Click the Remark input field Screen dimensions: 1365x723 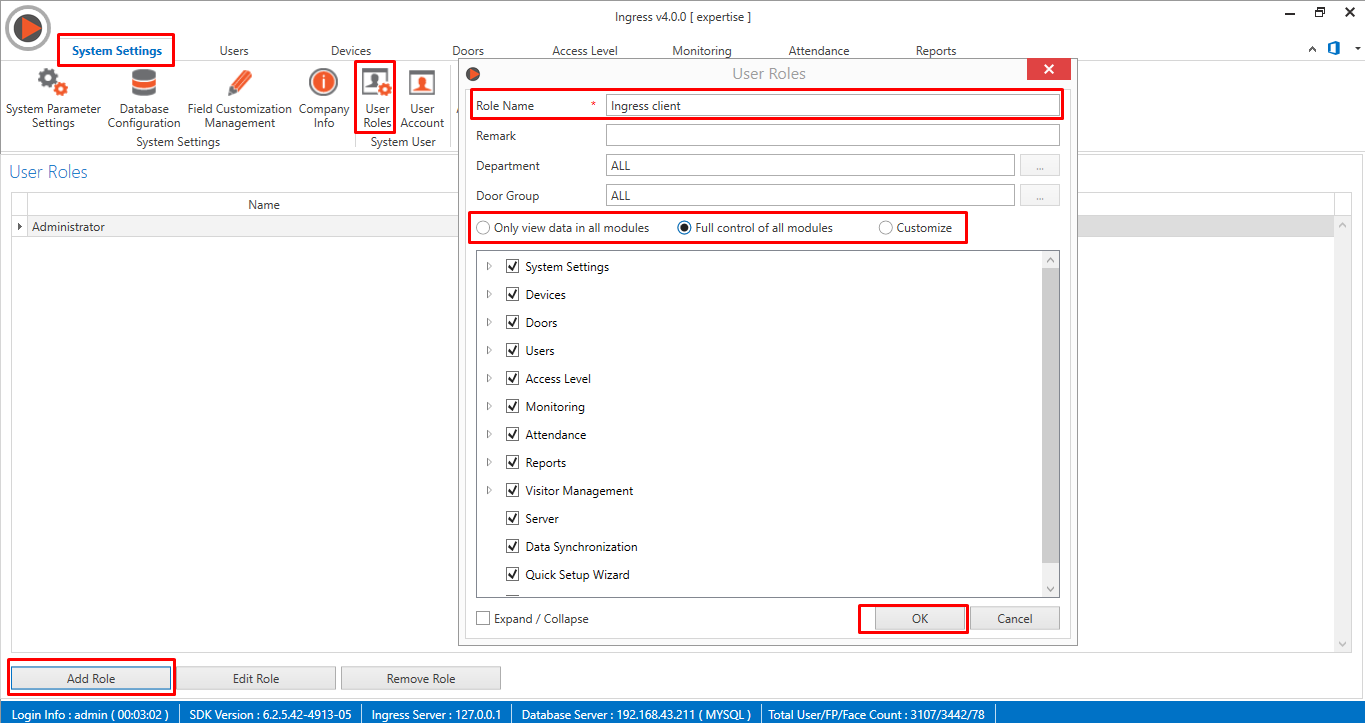point(832,135)
